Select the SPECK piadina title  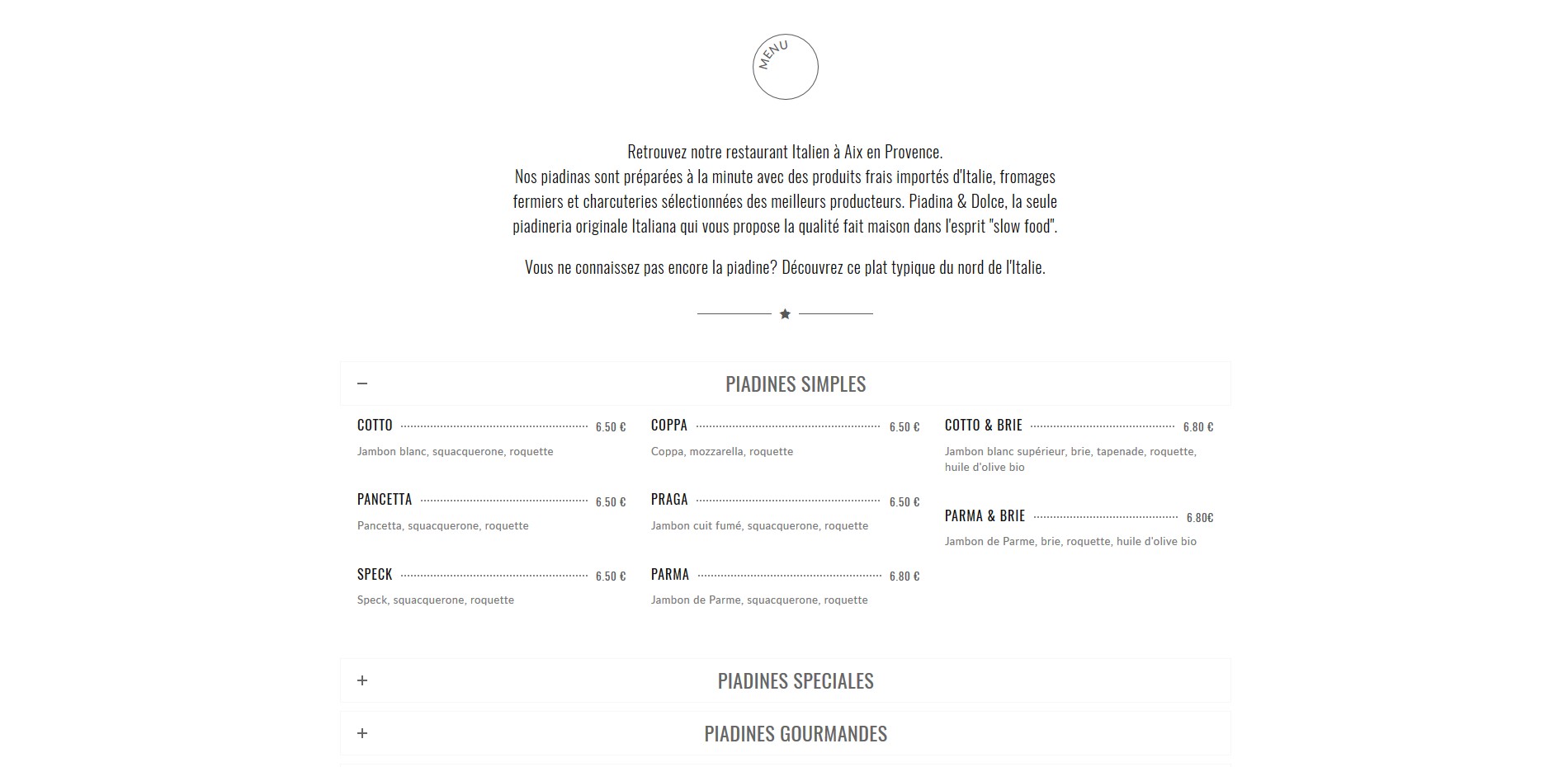click(x=375, y=575)
